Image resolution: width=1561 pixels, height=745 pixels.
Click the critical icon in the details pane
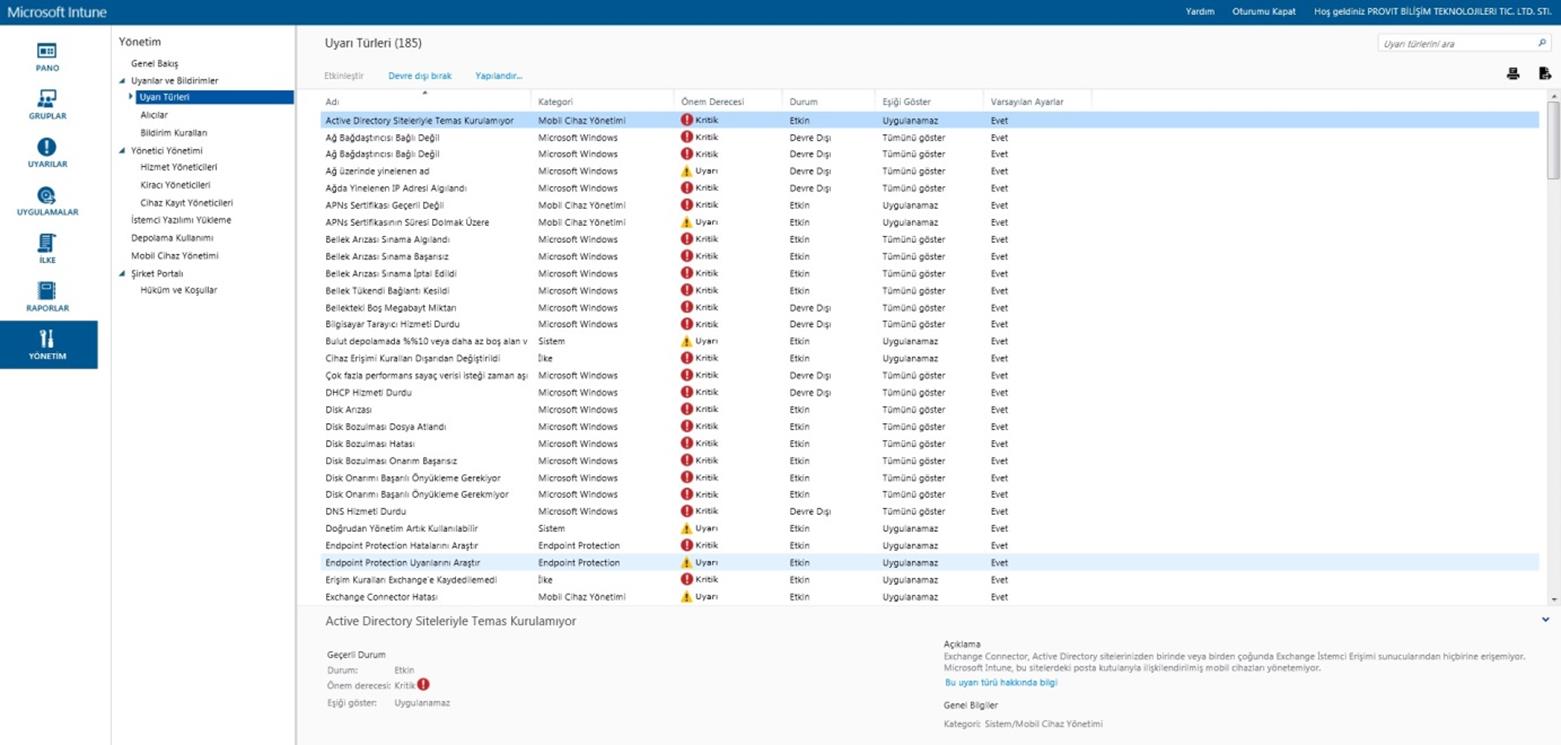423,685
